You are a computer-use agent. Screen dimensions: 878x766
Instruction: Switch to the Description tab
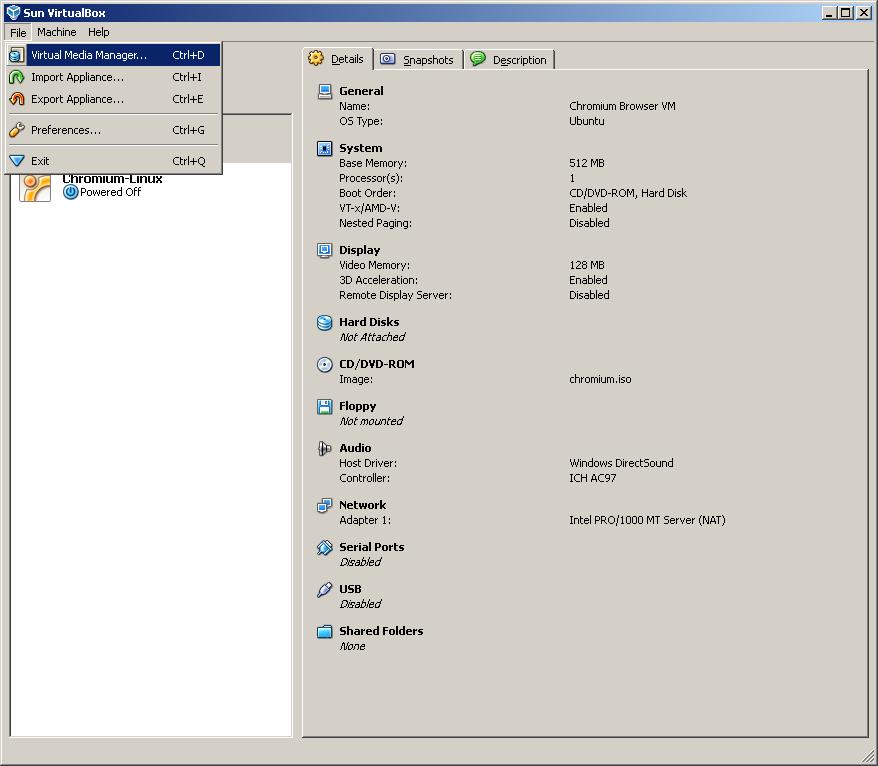[x=510, y=59]
